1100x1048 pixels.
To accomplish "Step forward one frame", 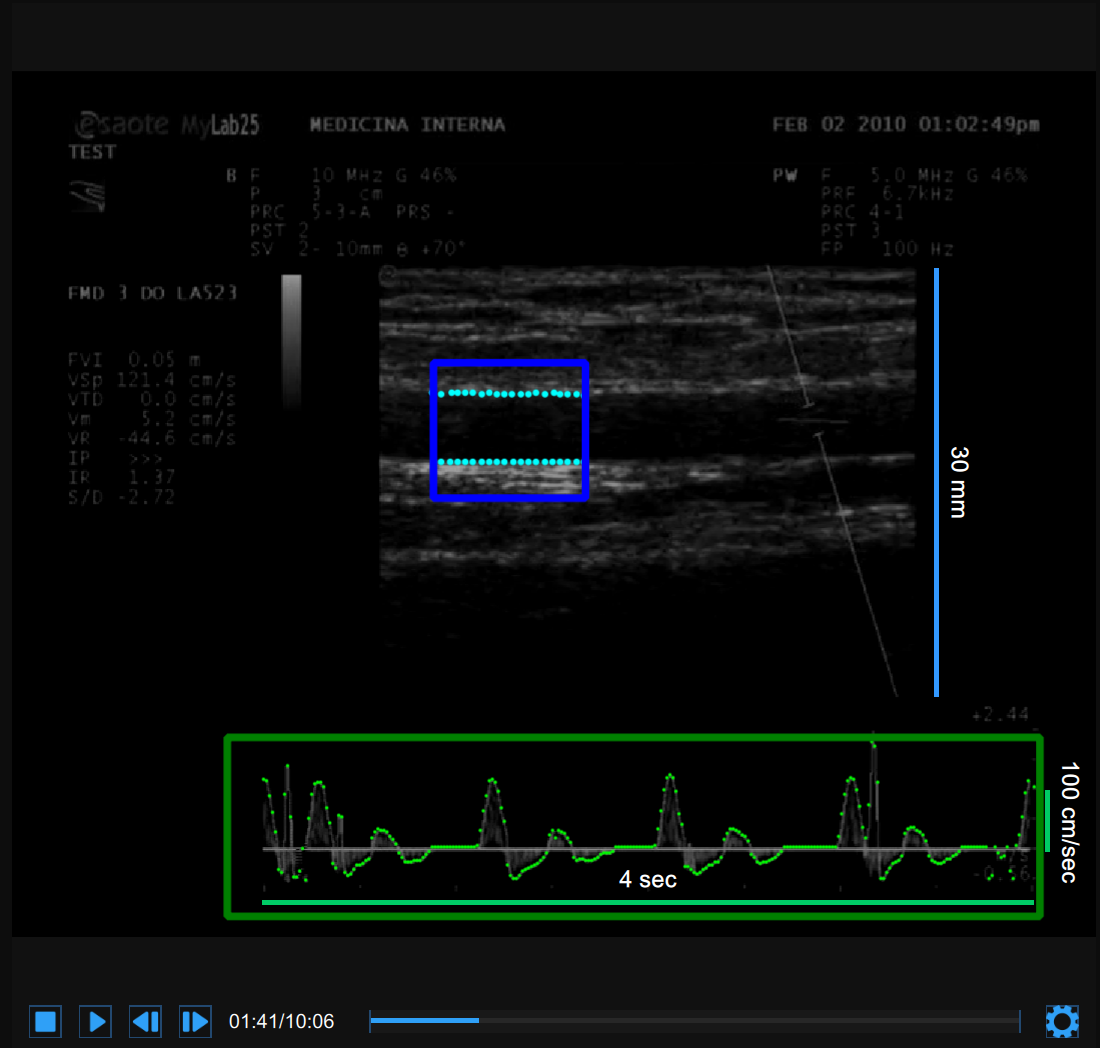I will click(195, 1021).
